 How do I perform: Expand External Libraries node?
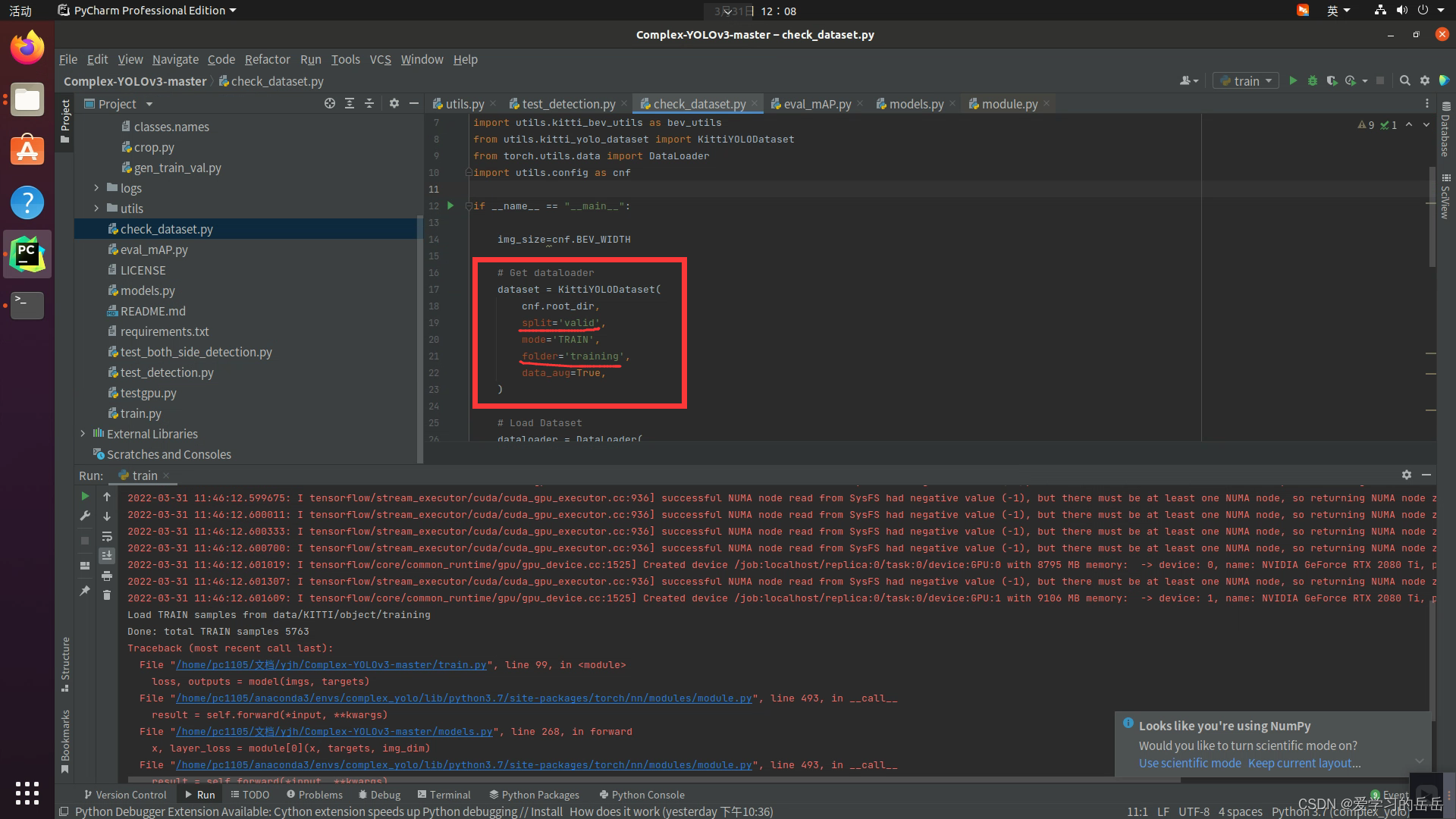pos(83,433)
